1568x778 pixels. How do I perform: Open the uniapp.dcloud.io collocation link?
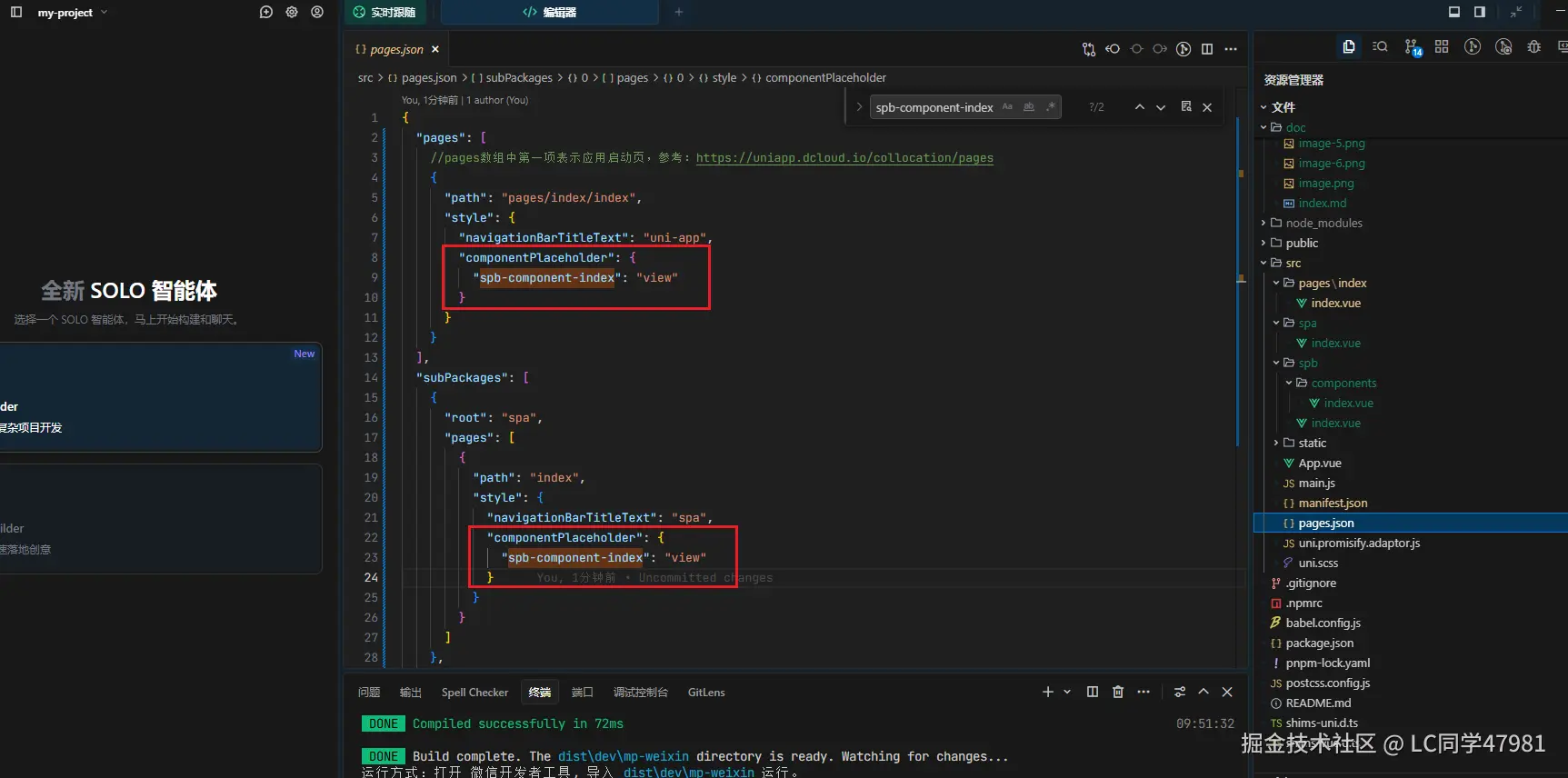(844, 158)
